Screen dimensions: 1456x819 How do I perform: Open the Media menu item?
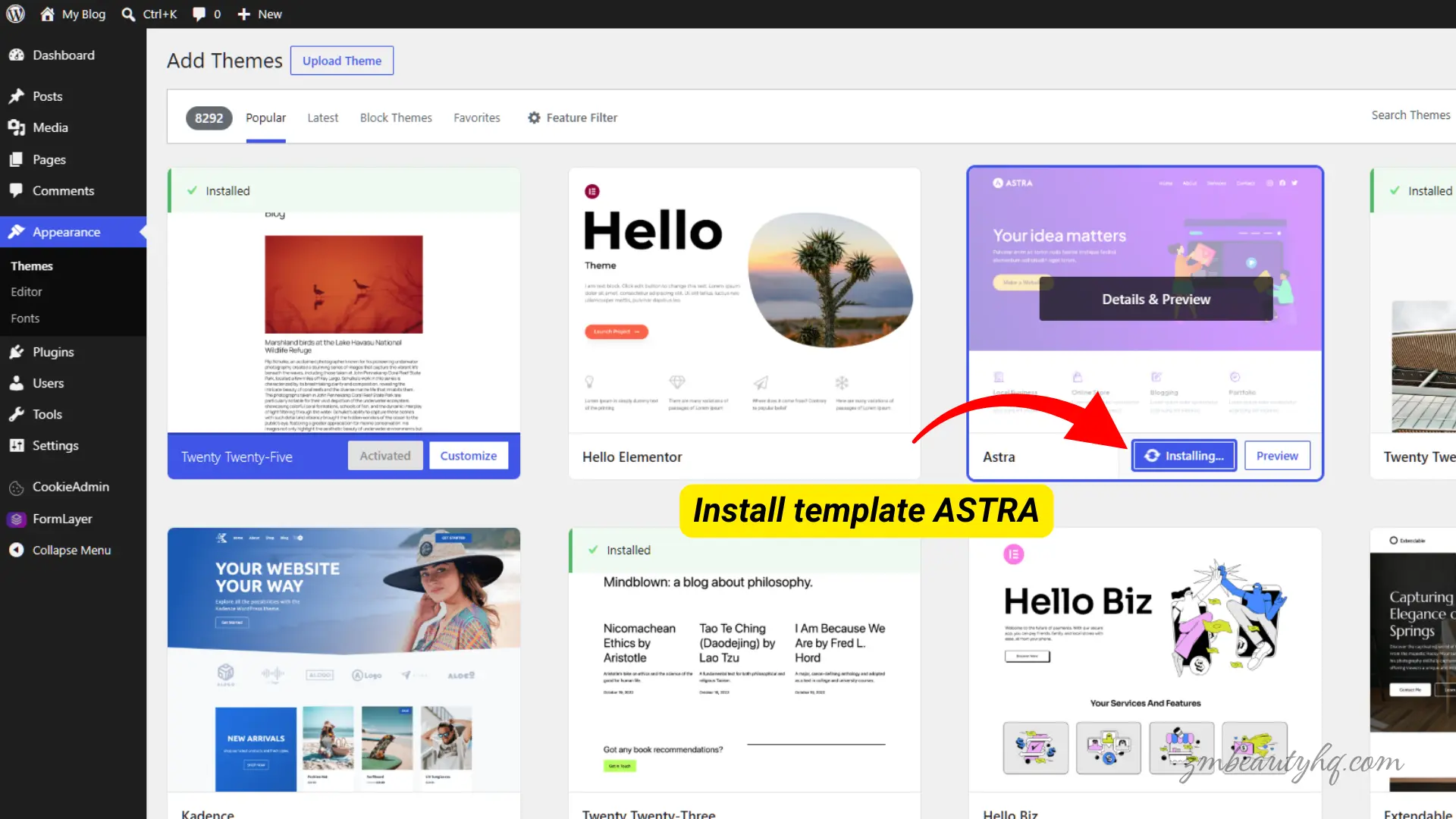click(73, 127)
